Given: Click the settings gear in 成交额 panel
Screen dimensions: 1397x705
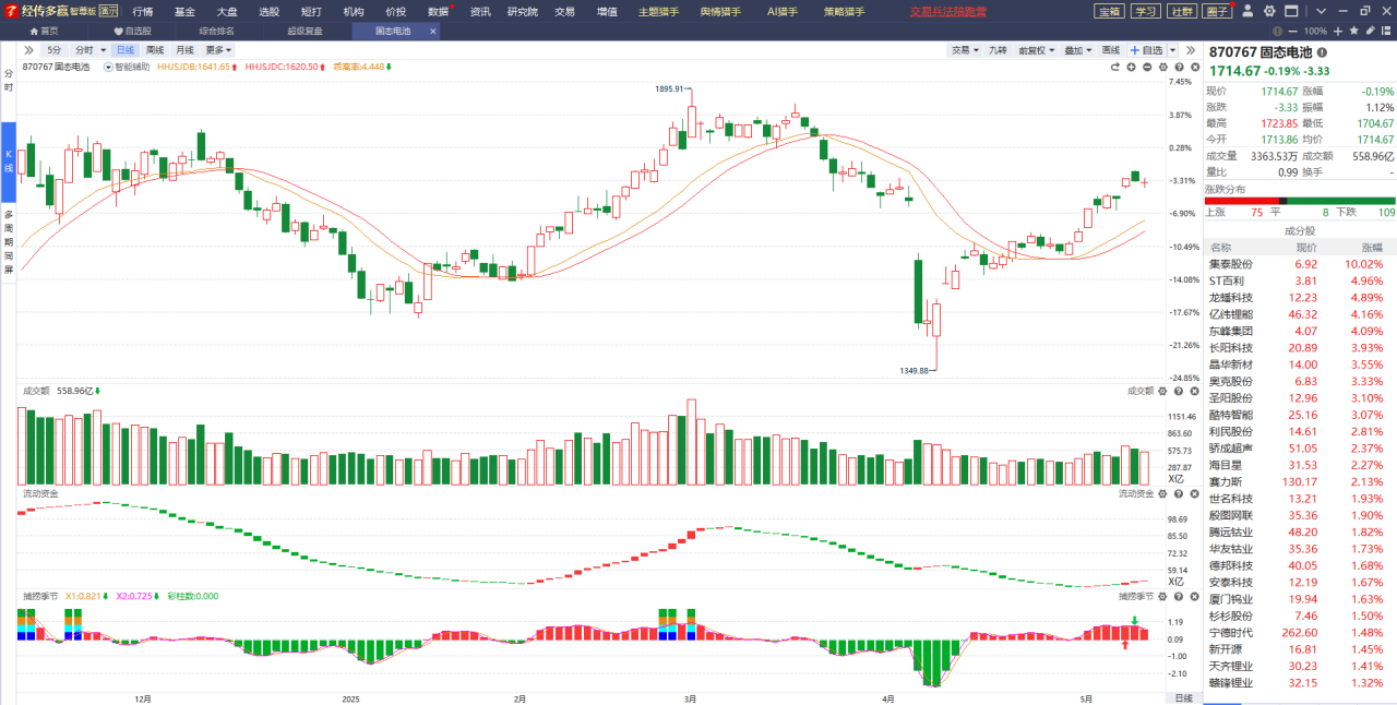Looking at the screenshot, I should tap(1162, 391).
